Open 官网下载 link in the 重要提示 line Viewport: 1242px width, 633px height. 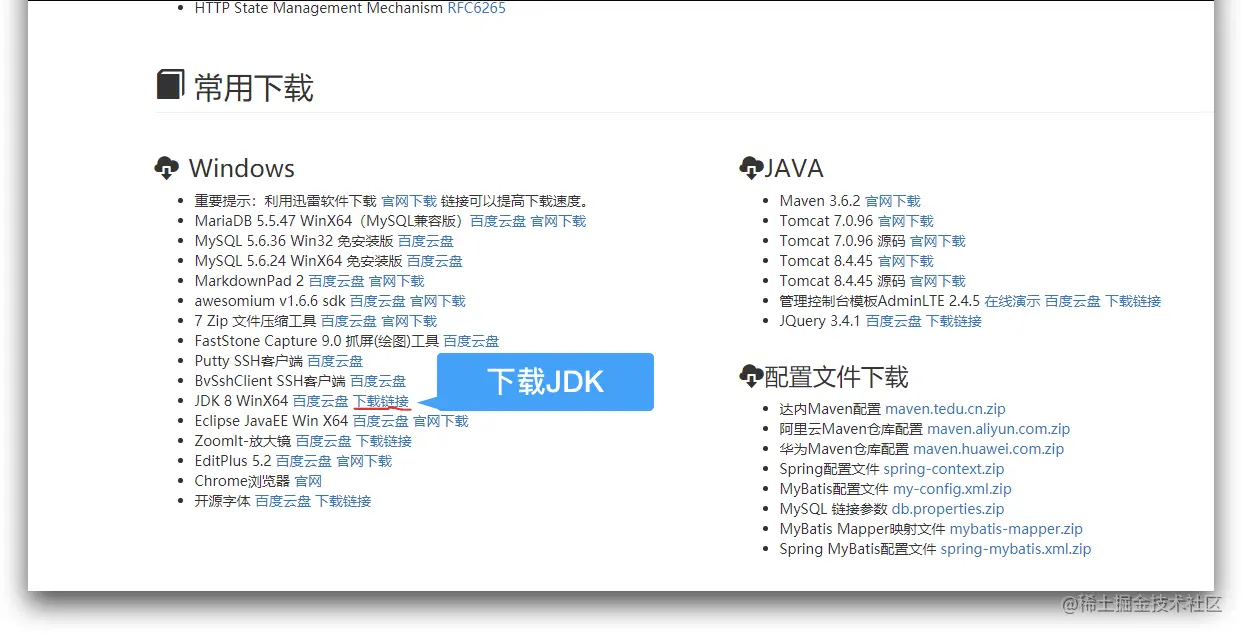pos(409,201)
